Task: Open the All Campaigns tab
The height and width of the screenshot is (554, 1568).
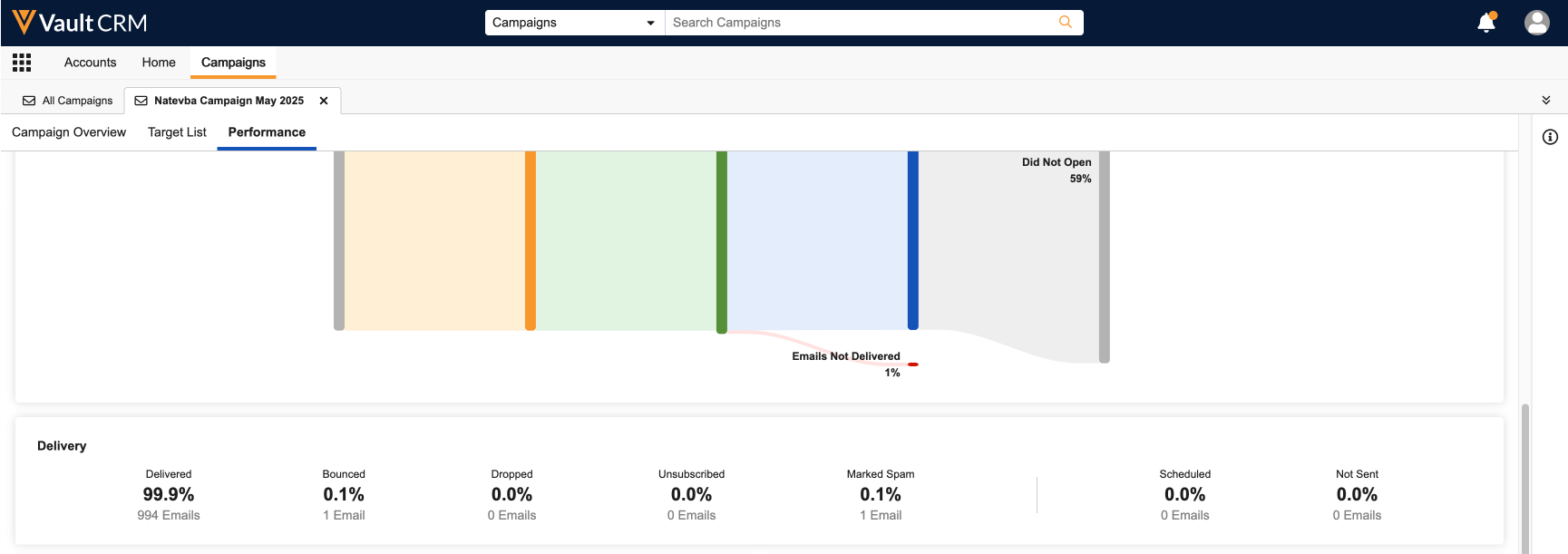Action: [77, 101]
